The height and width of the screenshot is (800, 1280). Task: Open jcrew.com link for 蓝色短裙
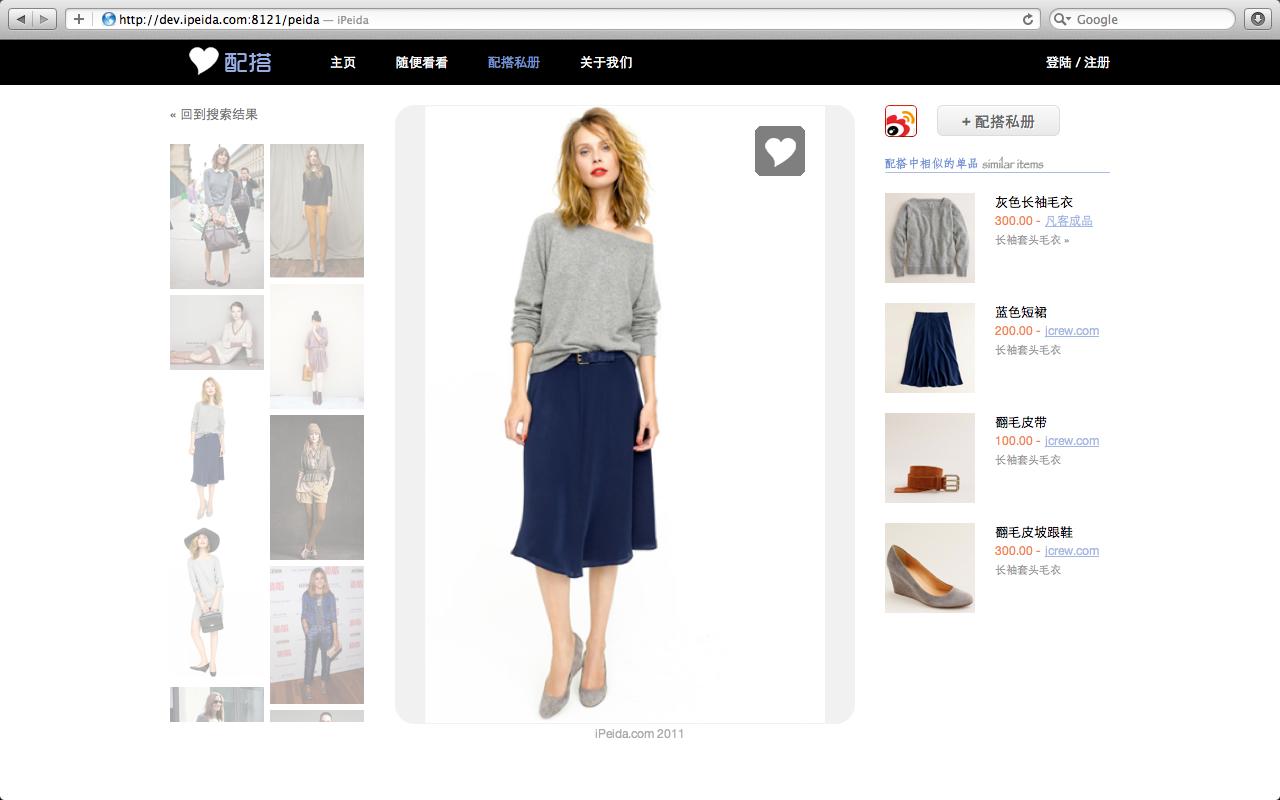pos(1072,331)
